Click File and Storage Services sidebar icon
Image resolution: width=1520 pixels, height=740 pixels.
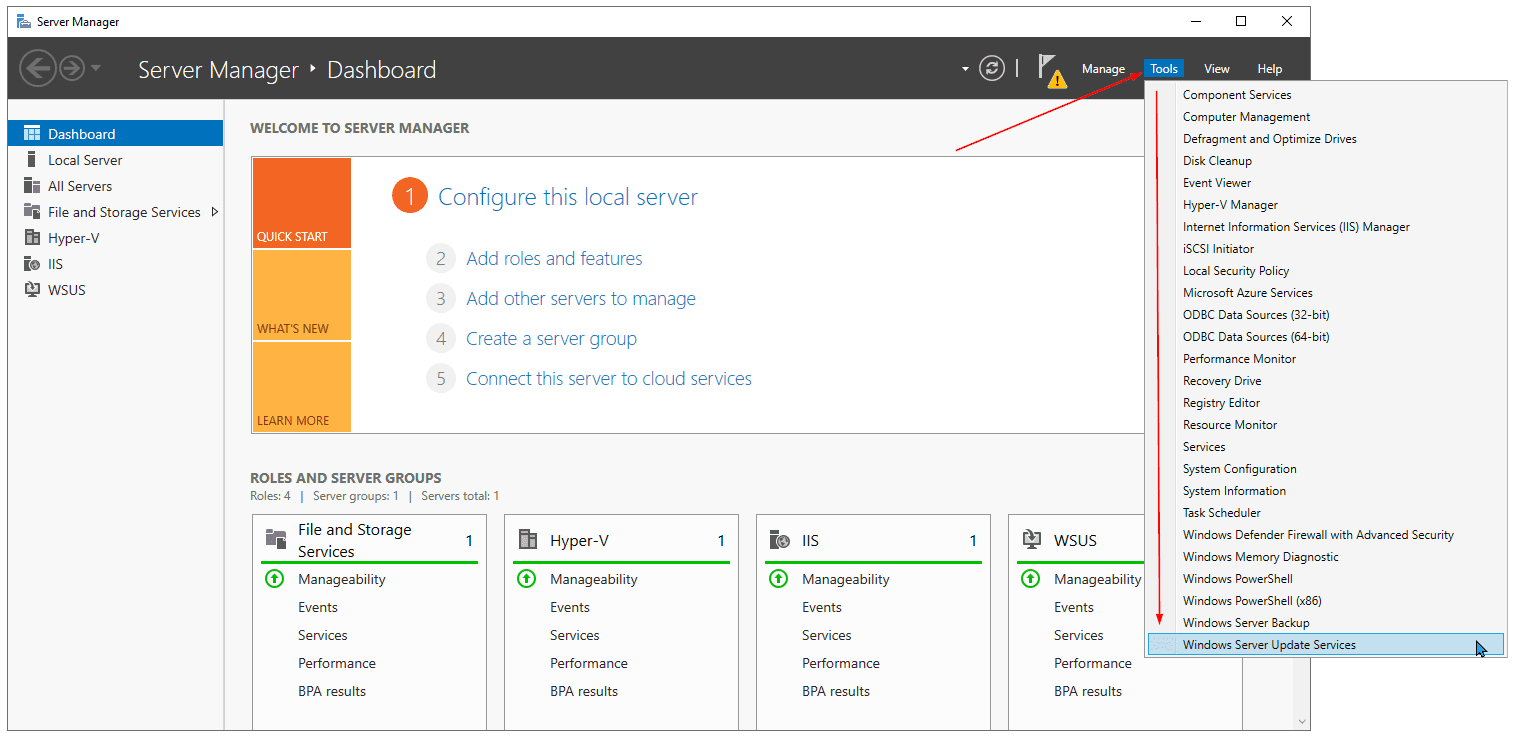coord(31,212)
